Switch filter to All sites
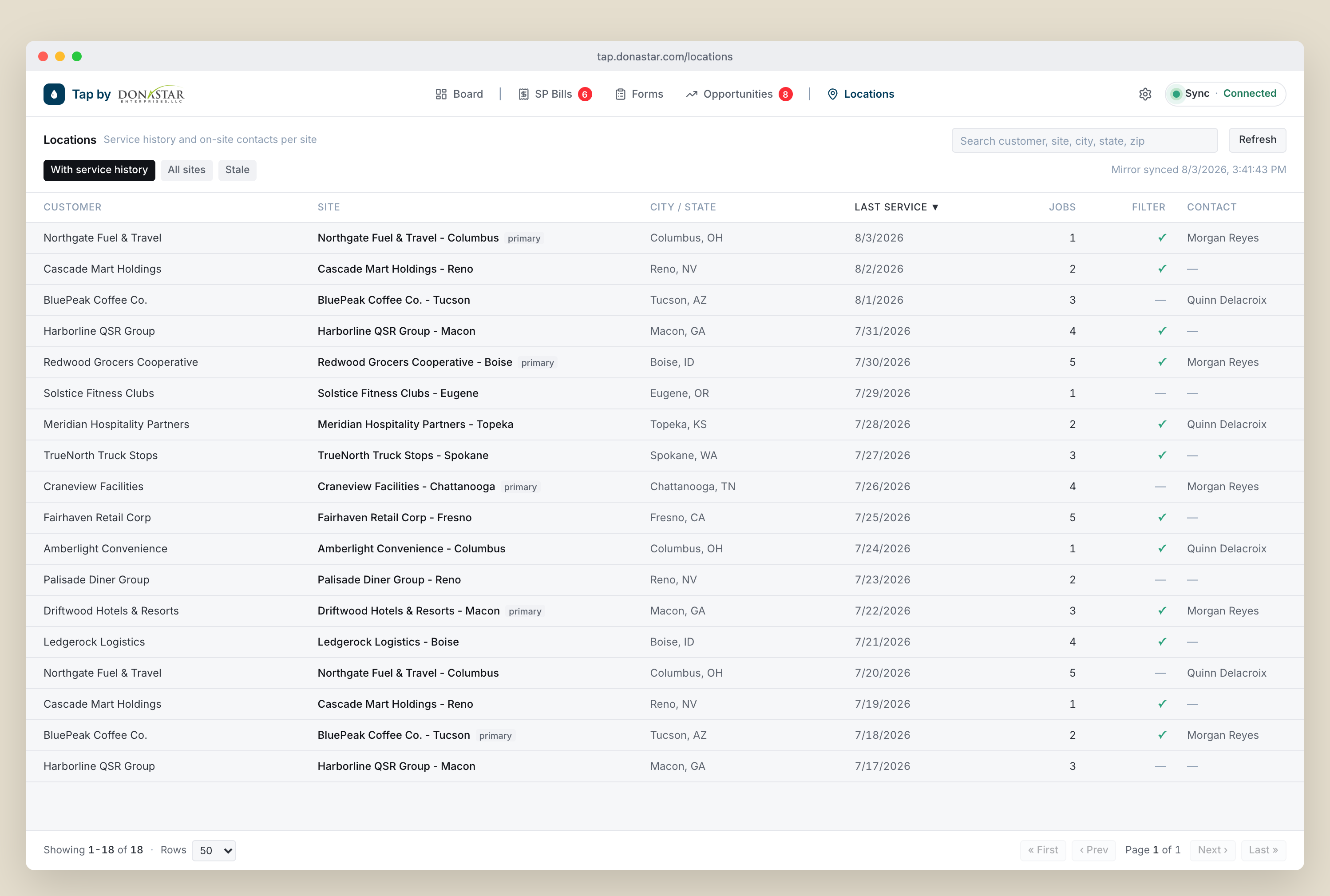The height and width of the screenshot is (896, 1330). click(186, 170)
